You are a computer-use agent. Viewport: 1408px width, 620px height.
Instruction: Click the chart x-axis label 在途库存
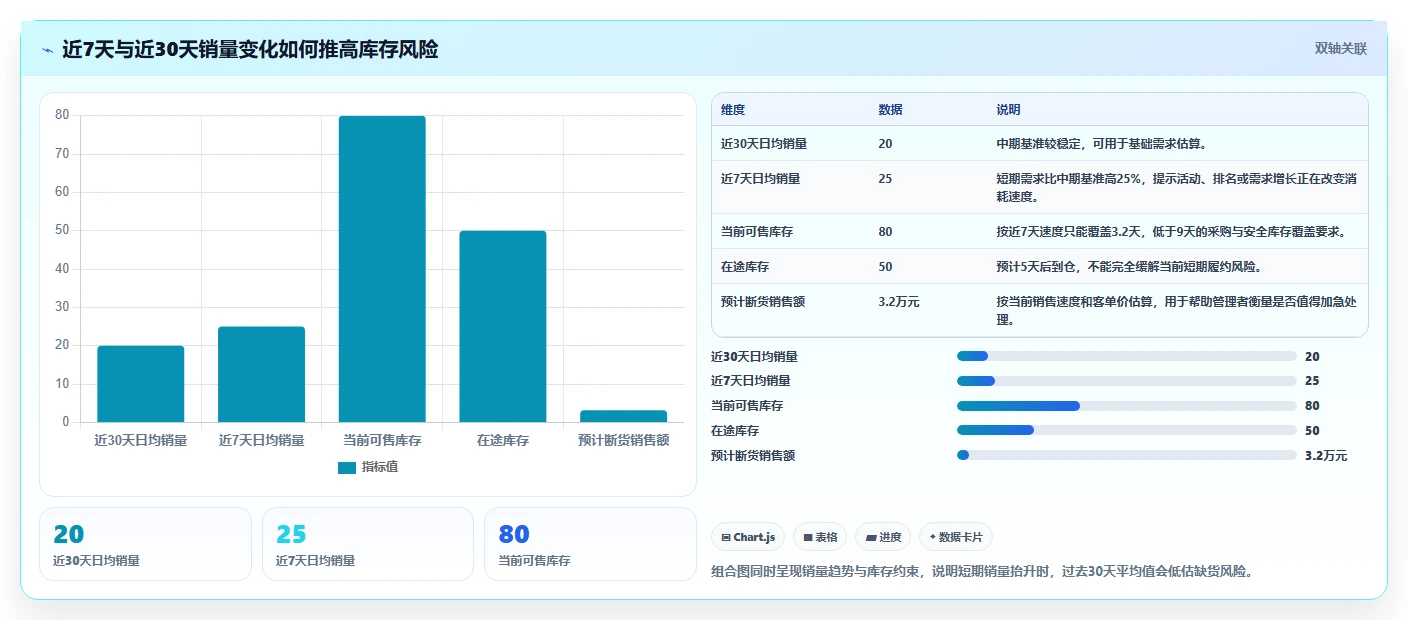[503, 440]
